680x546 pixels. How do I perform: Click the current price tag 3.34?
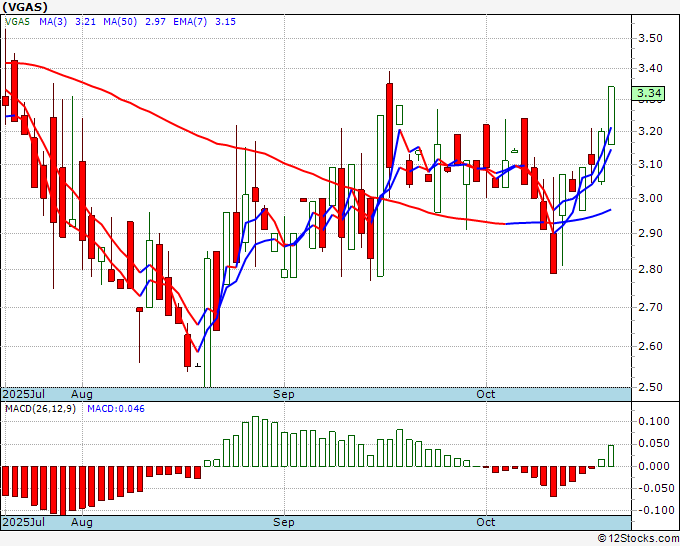point(648,93)
